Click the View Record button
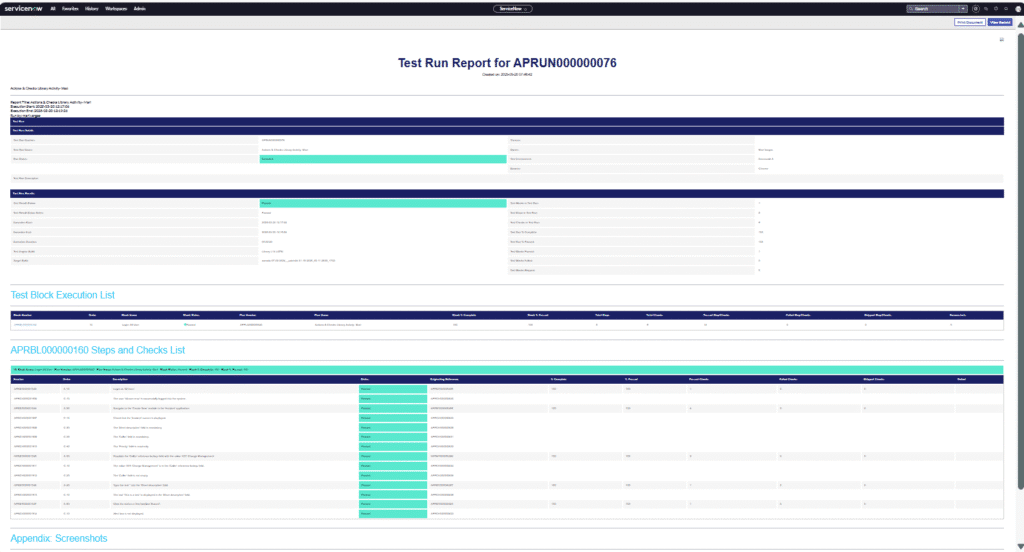 (999, 21)
